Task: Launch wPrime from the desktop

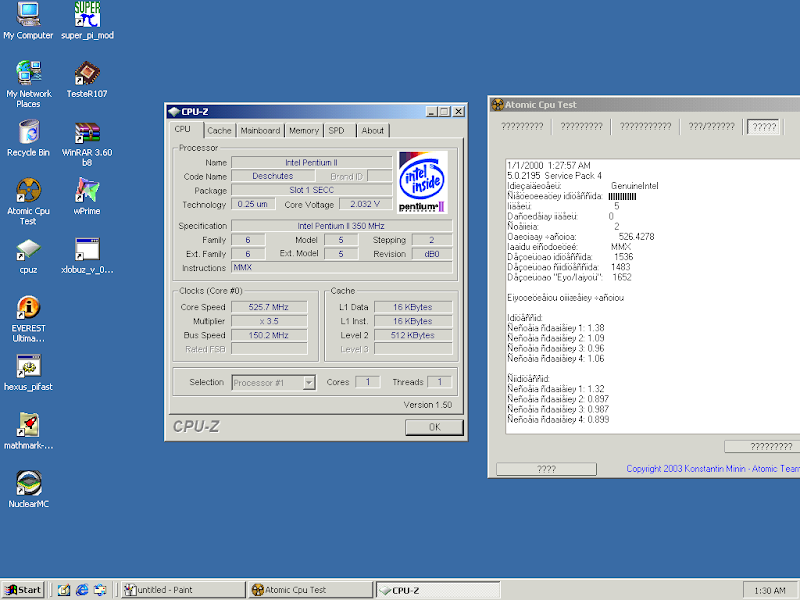Action: [87, 190]
